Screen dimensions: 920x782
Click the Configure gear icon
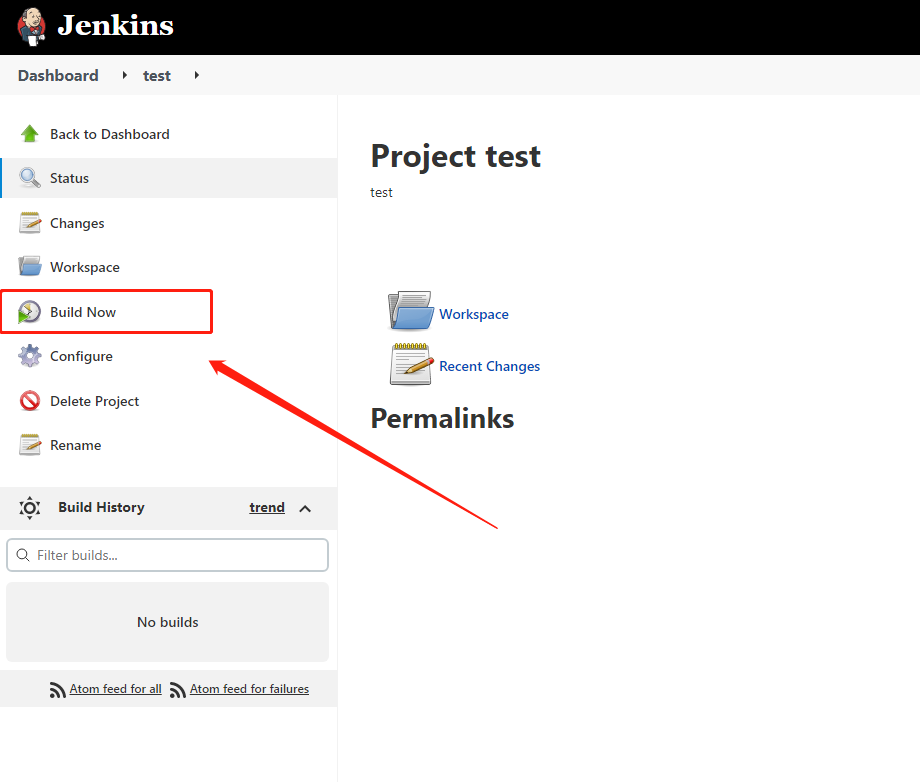coord(30,356)
